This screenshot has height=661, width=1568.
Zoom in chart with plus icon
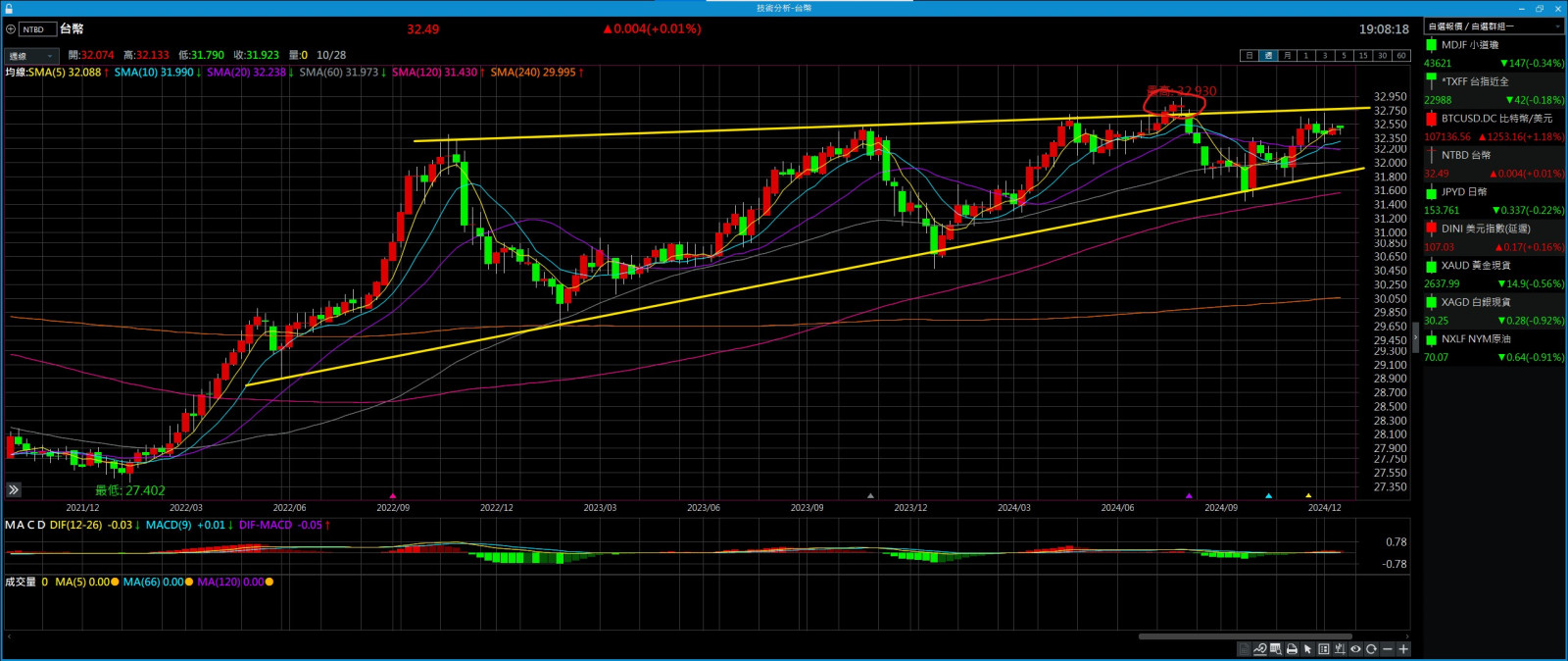coord(1403,649)
